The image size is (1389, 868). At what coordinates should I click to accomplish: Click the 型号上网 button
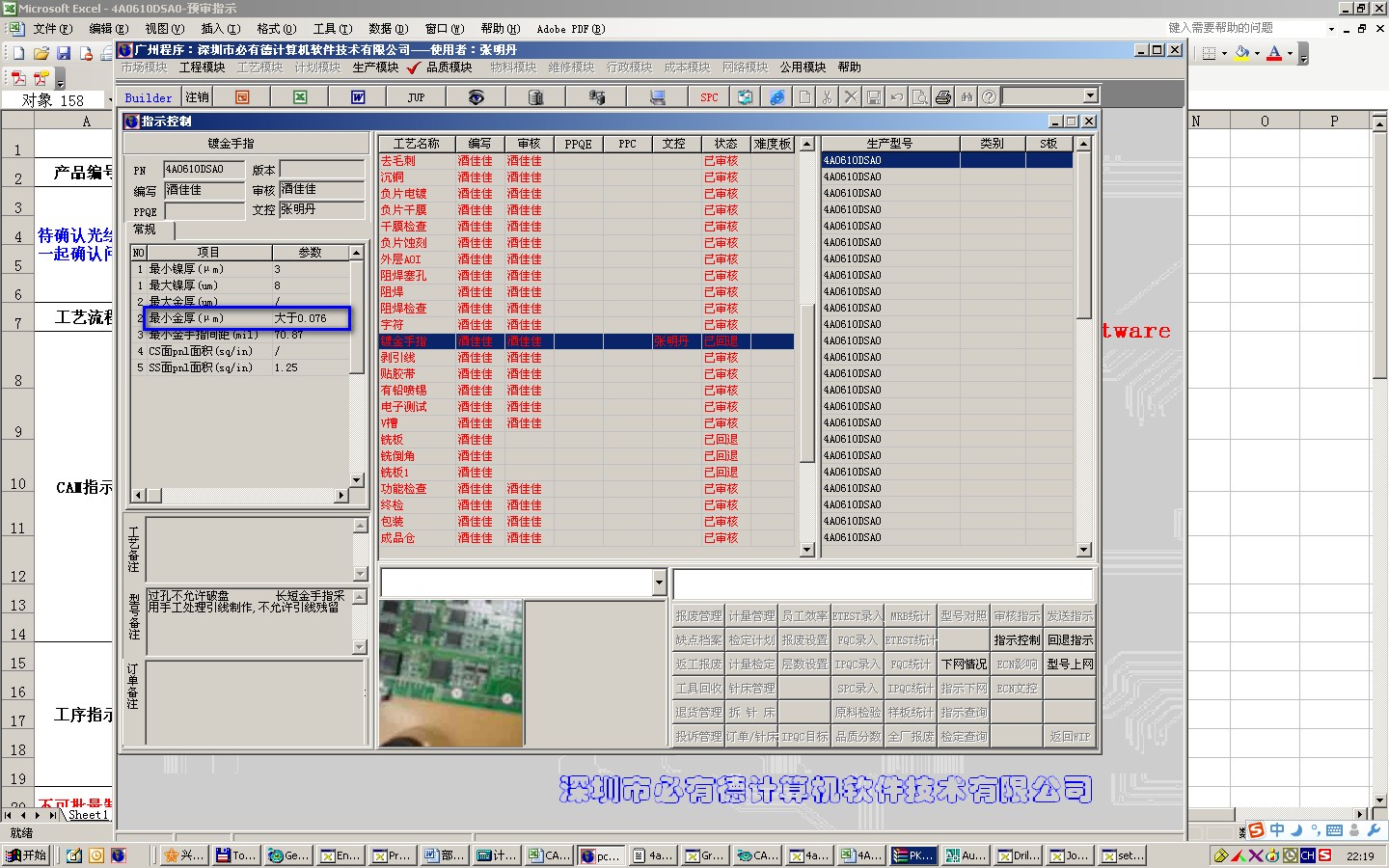1070,665
